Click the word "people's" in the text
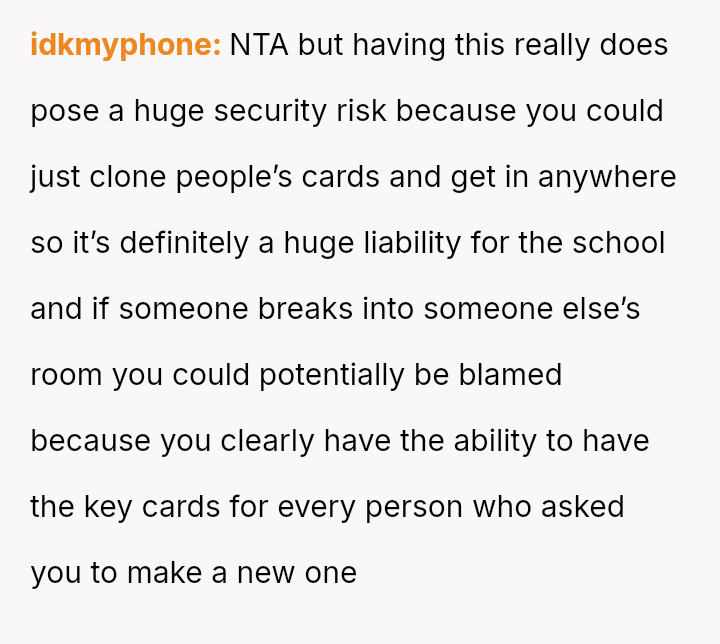 point(237,177)
